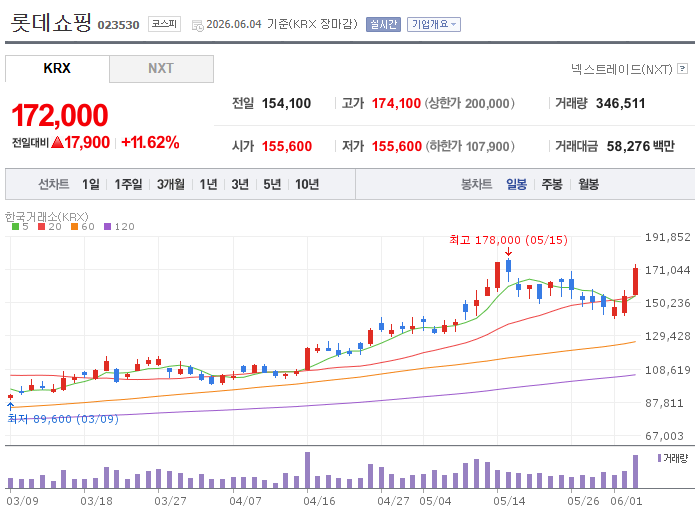695x512 pixels.
Task: Select the 1일 line chart period
Action: tap(91, 184)
